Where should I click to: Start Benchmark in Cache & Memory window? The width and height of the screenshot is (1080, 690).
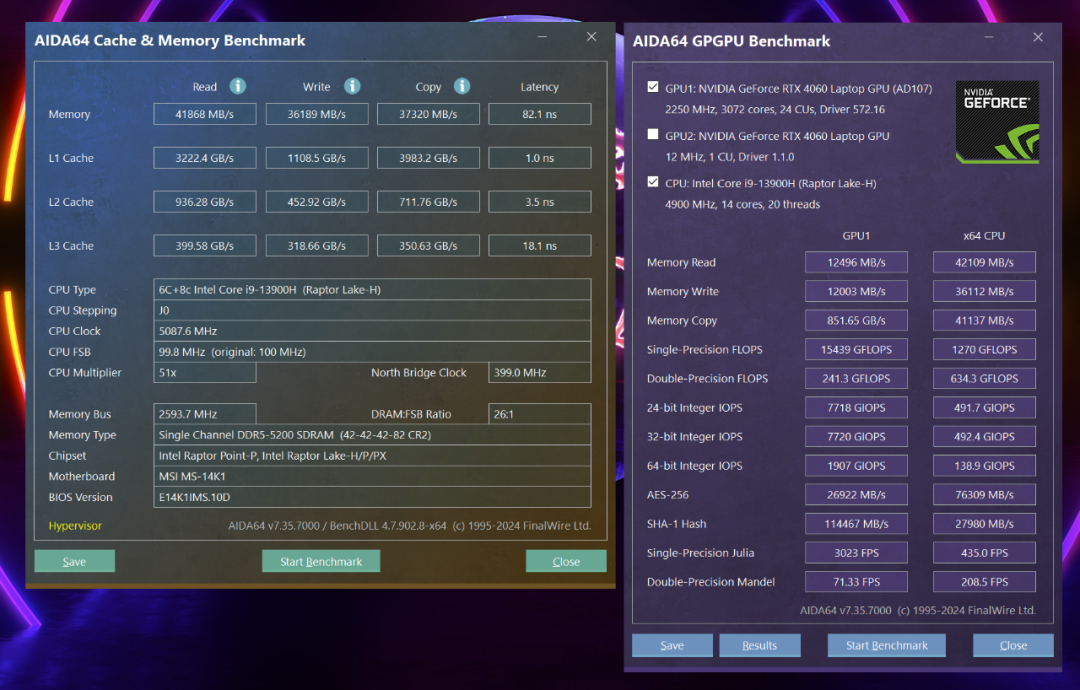[321, 561]
